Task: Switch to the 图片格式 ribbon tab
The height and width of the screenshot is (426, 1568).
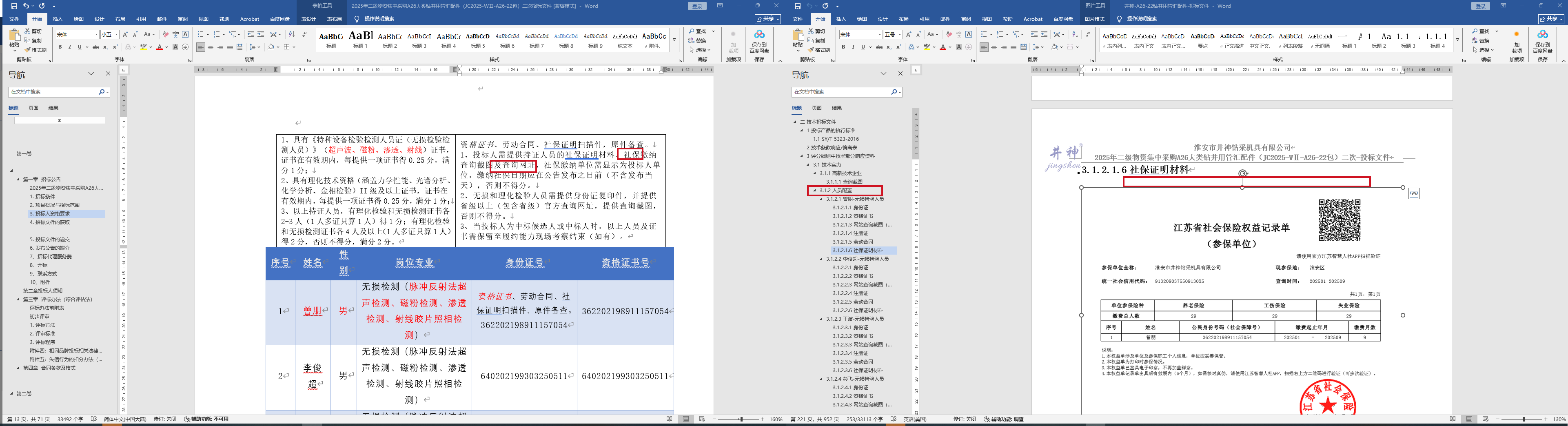Action: click(x=1094, y=19)
